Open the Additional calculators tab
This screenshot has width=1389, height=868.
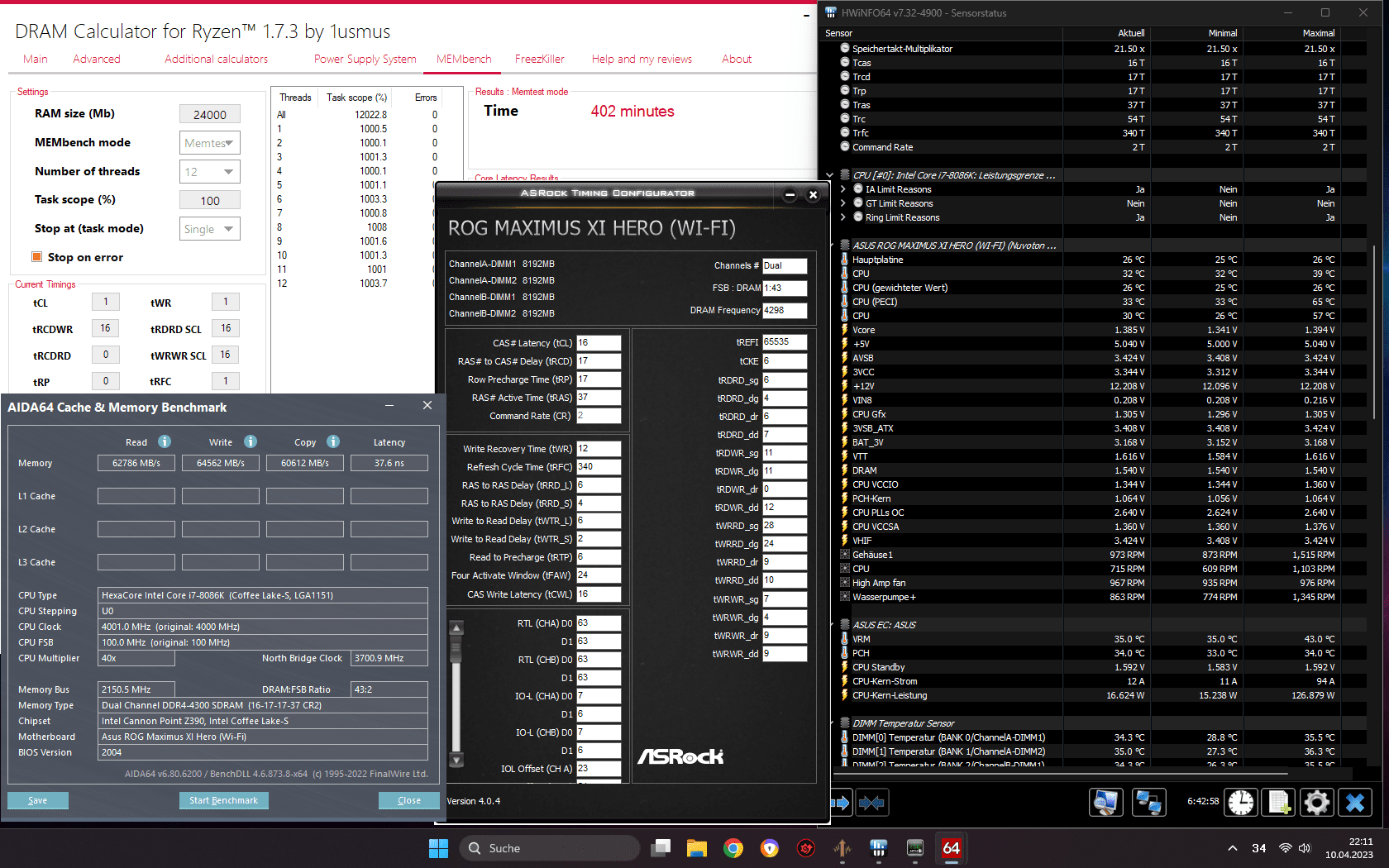click(217, 59)
